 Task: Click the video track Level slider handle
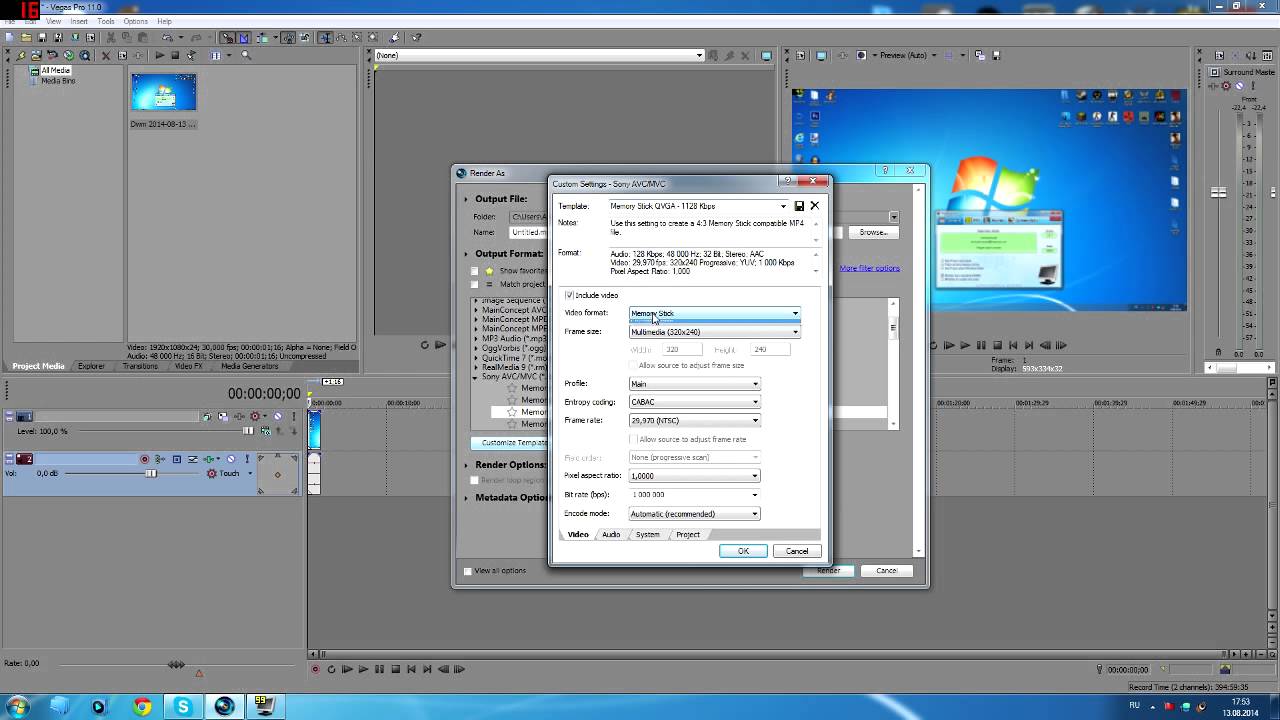coord(248,431)
